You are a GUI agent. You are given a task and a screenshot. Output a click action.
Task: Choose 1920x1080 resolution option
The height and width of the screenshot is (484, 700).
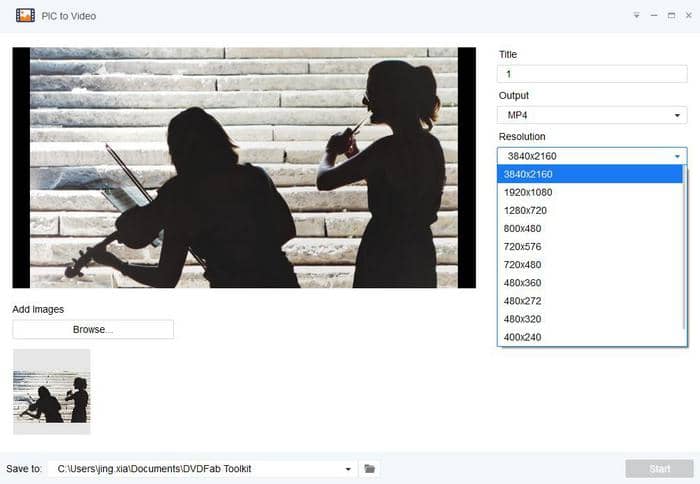point(590,192)
